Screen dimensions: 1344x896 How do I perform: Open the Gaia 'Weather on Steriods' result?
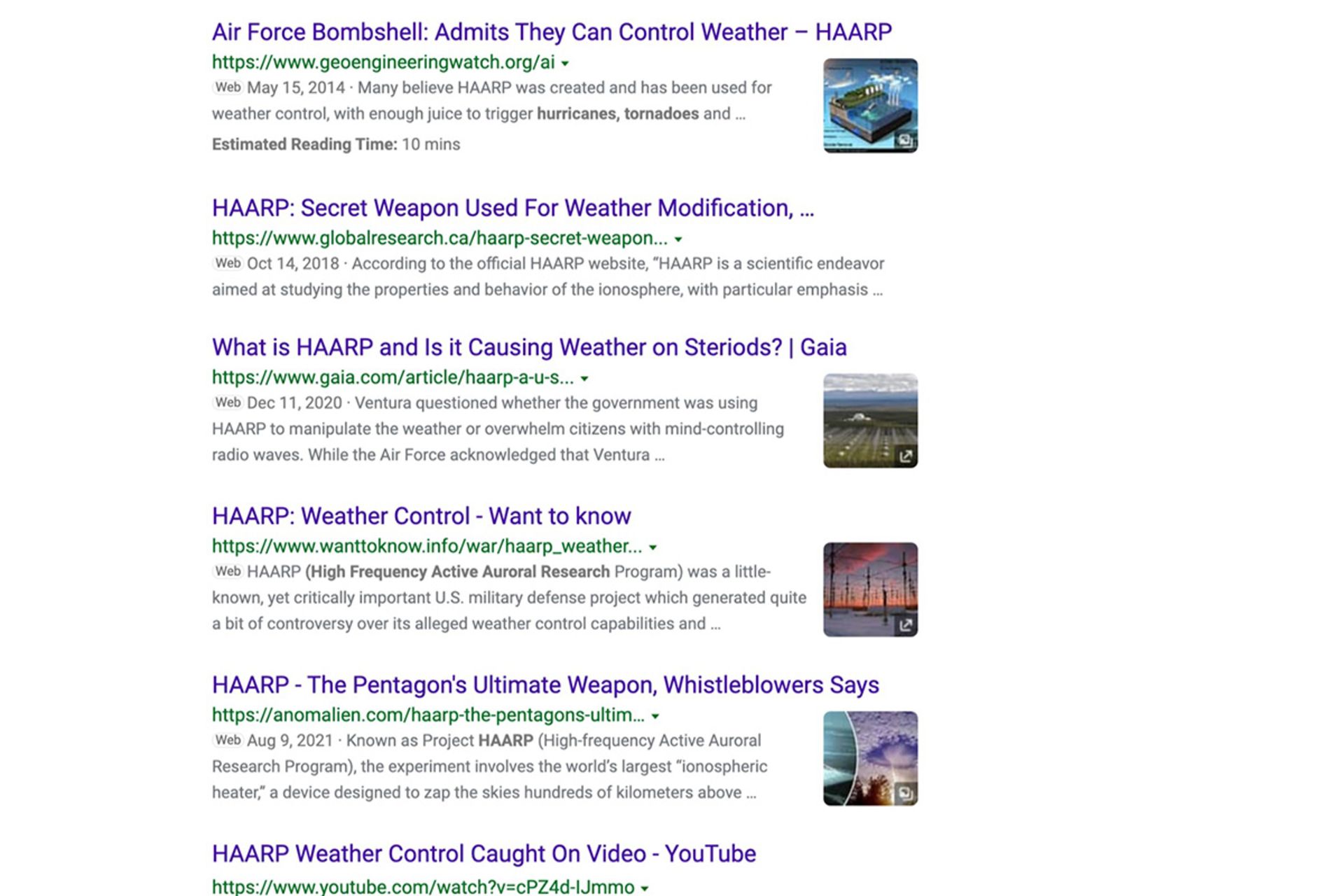pos(529,347)
